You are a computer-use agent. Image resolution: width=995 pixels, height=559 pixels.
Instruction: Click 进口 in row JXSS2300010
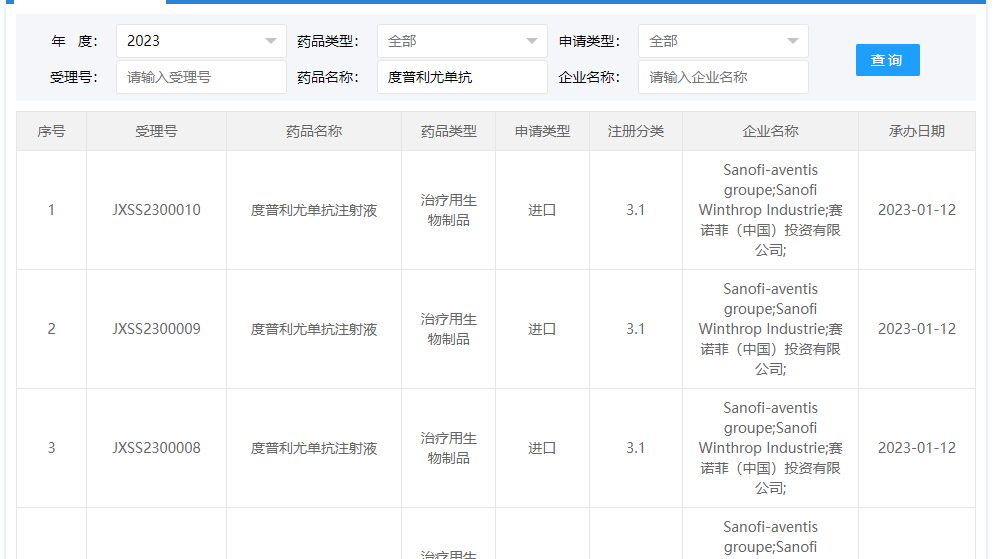tap(542, 210)
